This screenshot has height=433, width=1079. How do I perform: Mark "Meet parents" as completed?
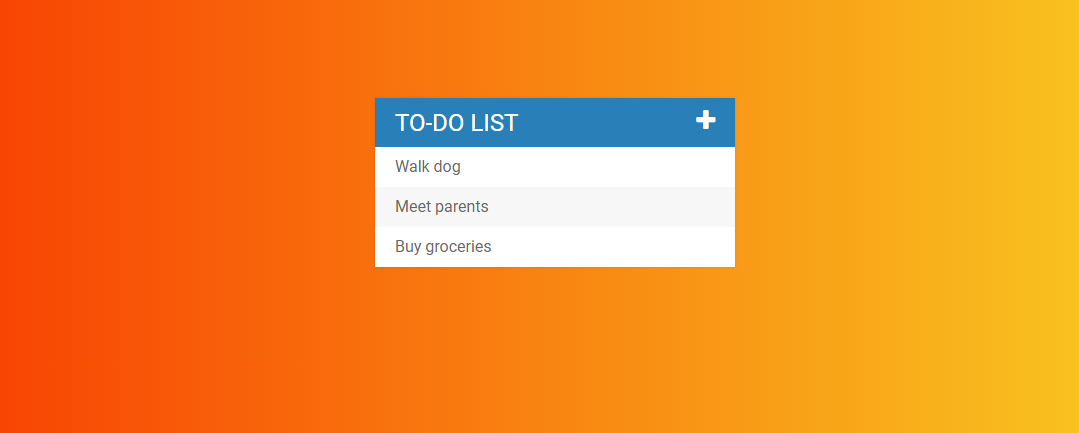pos(442,207)
